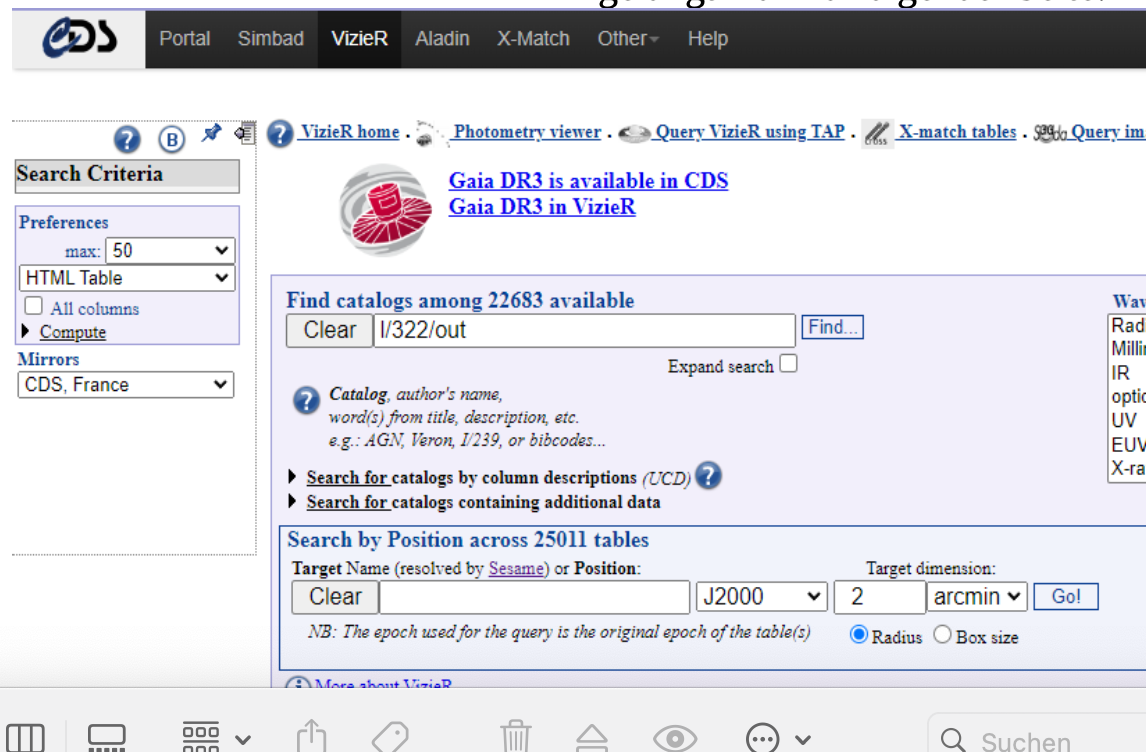Image resolution: width=1146 pixels, height=752 pixels.
Task: Click the target dimension field showing 2
Action: tap(879, 596)
